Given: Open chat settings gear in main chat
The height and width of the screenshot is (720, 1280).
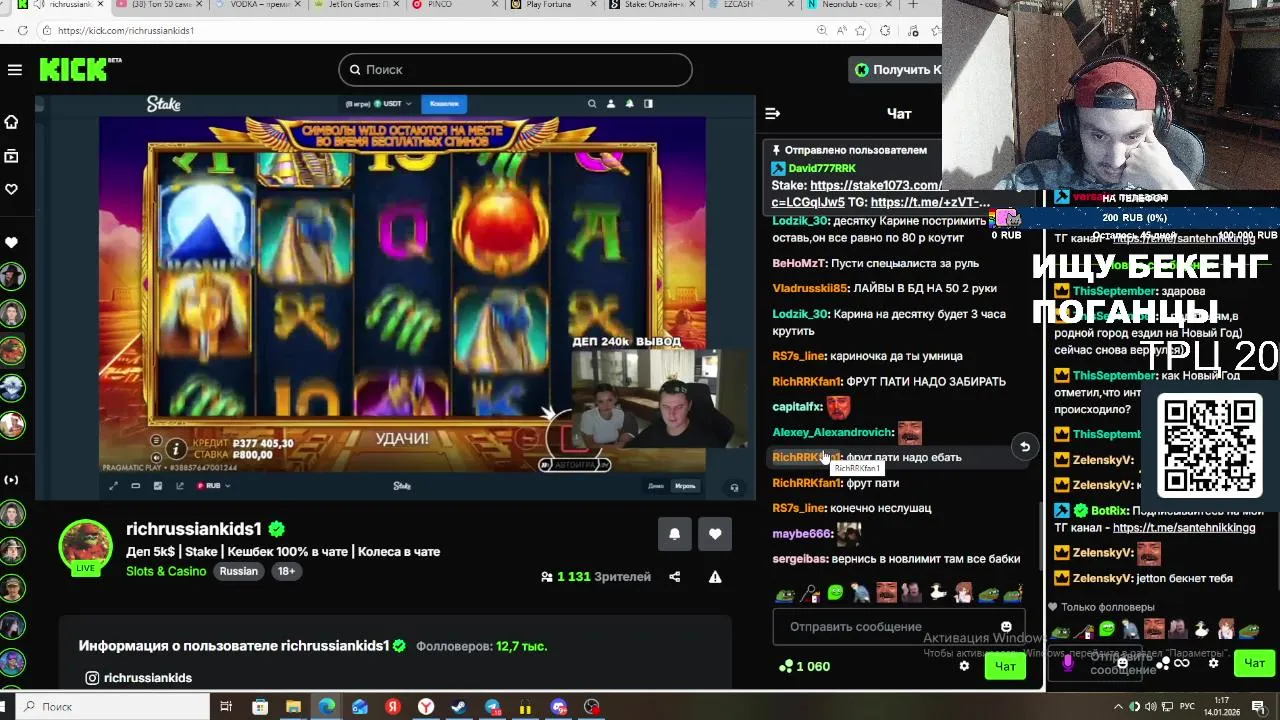Looking at the screenshot, I should pyautogui.click(x=964, y=666).
